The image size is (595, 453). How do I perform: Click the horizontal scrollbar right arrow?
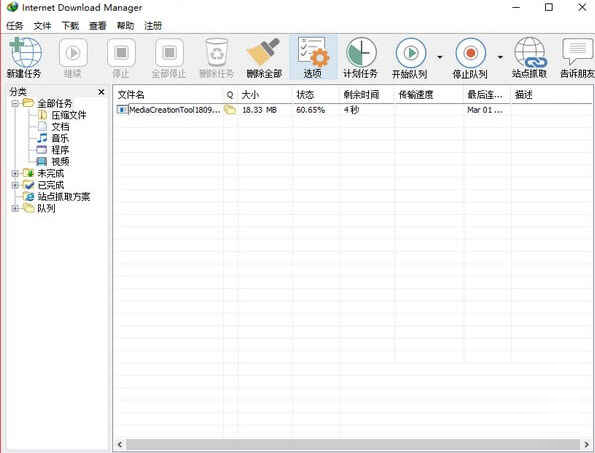point(587,444)
